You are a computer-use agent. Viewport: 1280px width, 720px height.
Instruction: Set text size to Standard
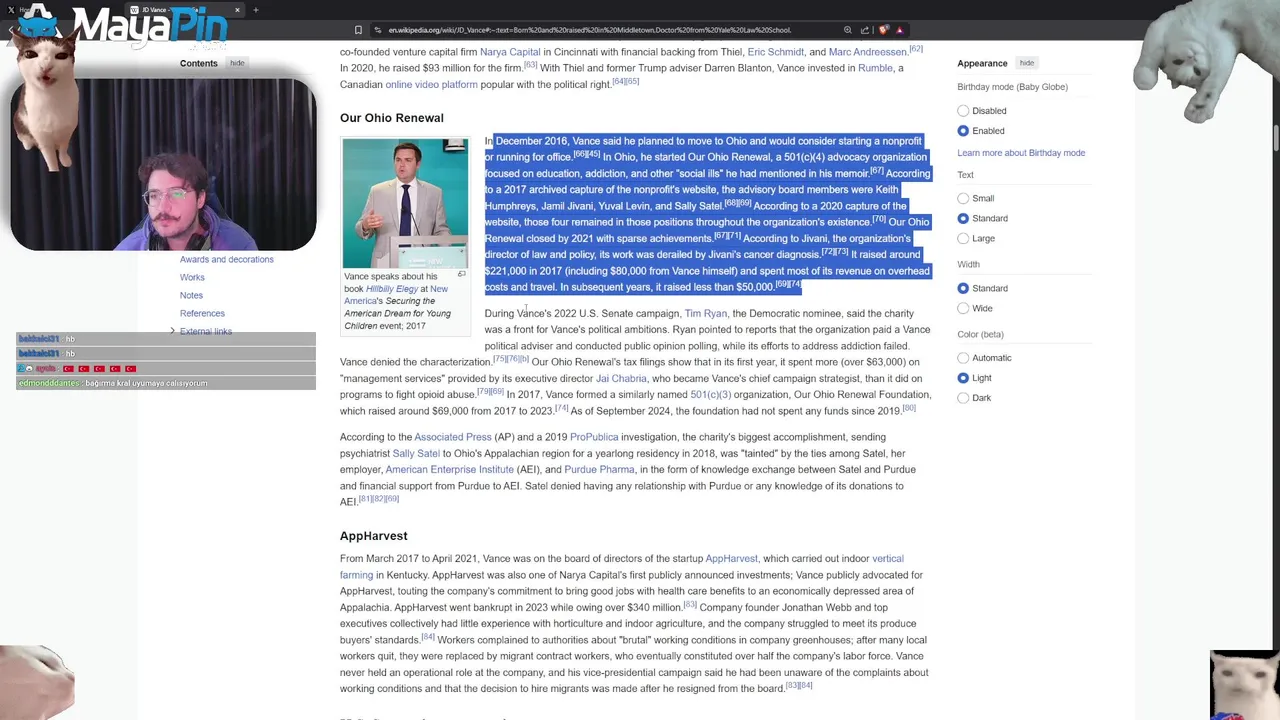tap(963, 218)
